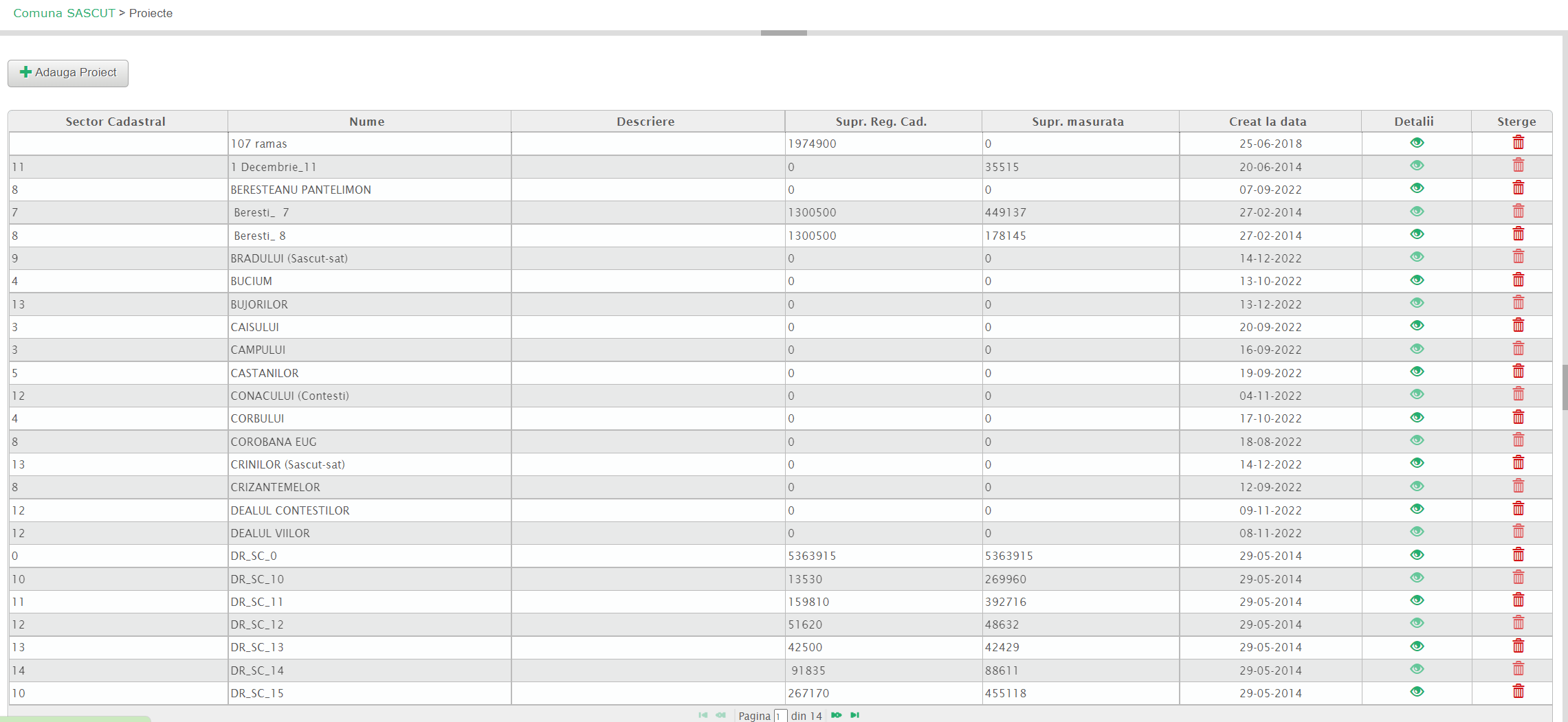Open details for the BUCIUM project
This screenshot has height=722, width=1568.
(1416, 280)
